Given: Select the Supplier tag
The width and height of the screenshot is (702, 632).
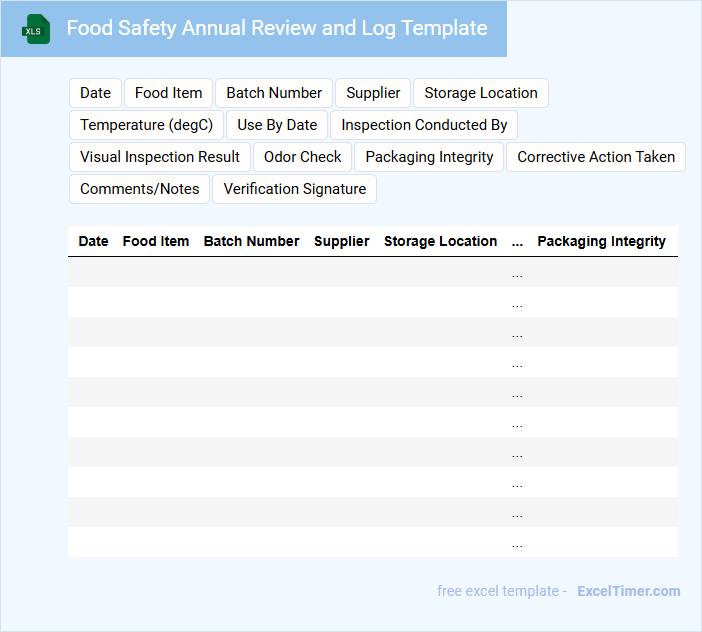Looking at the screenshot, I should [373, 93].
